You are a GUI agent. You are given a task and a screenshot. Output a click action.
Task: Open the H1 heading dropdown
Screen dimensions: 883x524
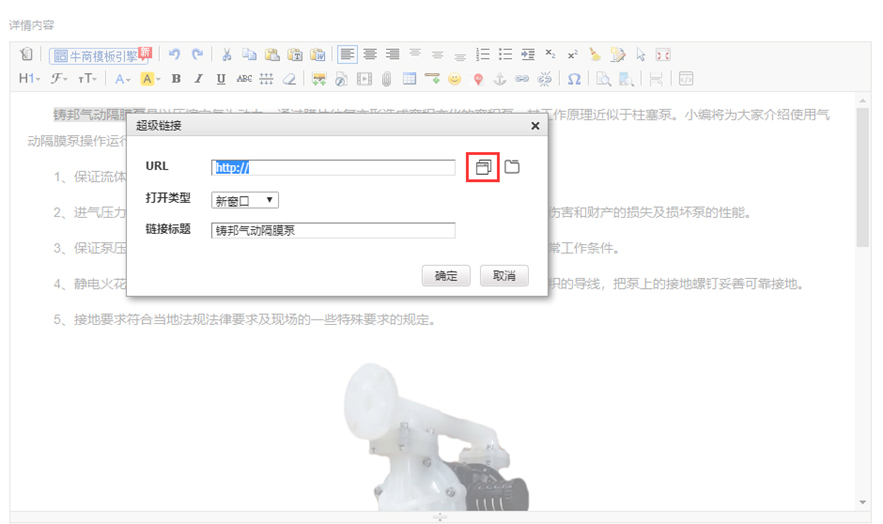[29, 79]
